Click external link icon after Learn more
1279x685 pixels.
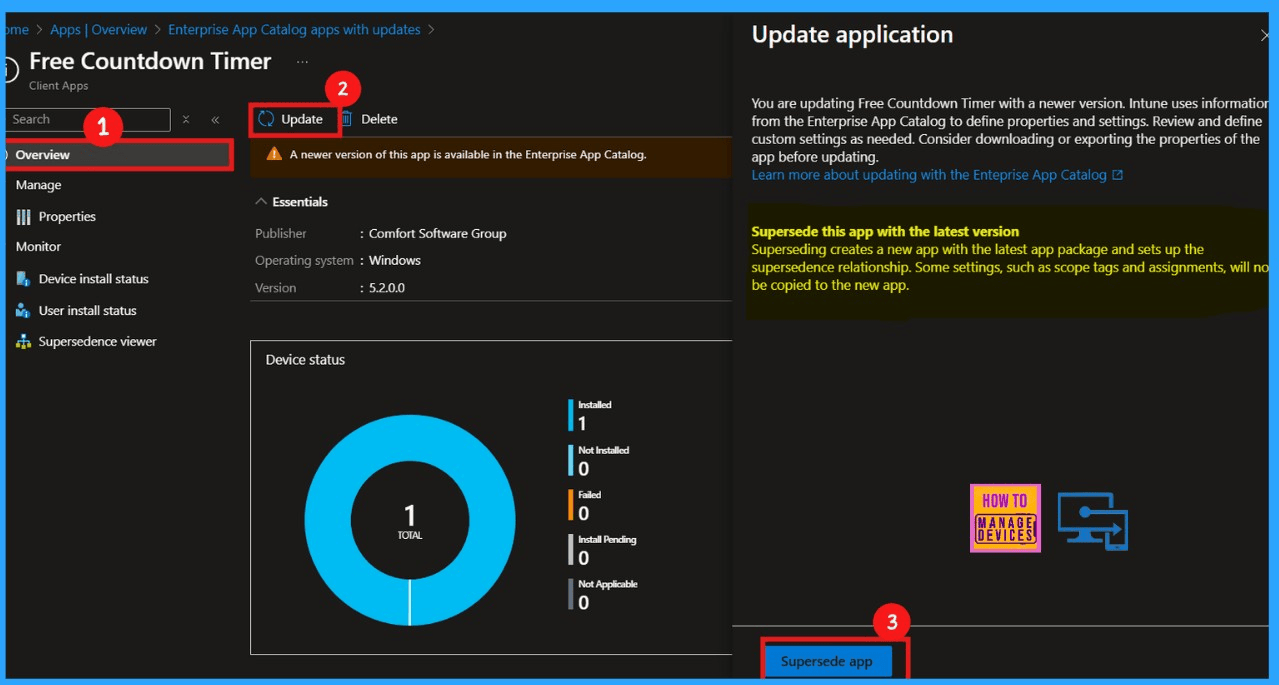(1118, 175)
